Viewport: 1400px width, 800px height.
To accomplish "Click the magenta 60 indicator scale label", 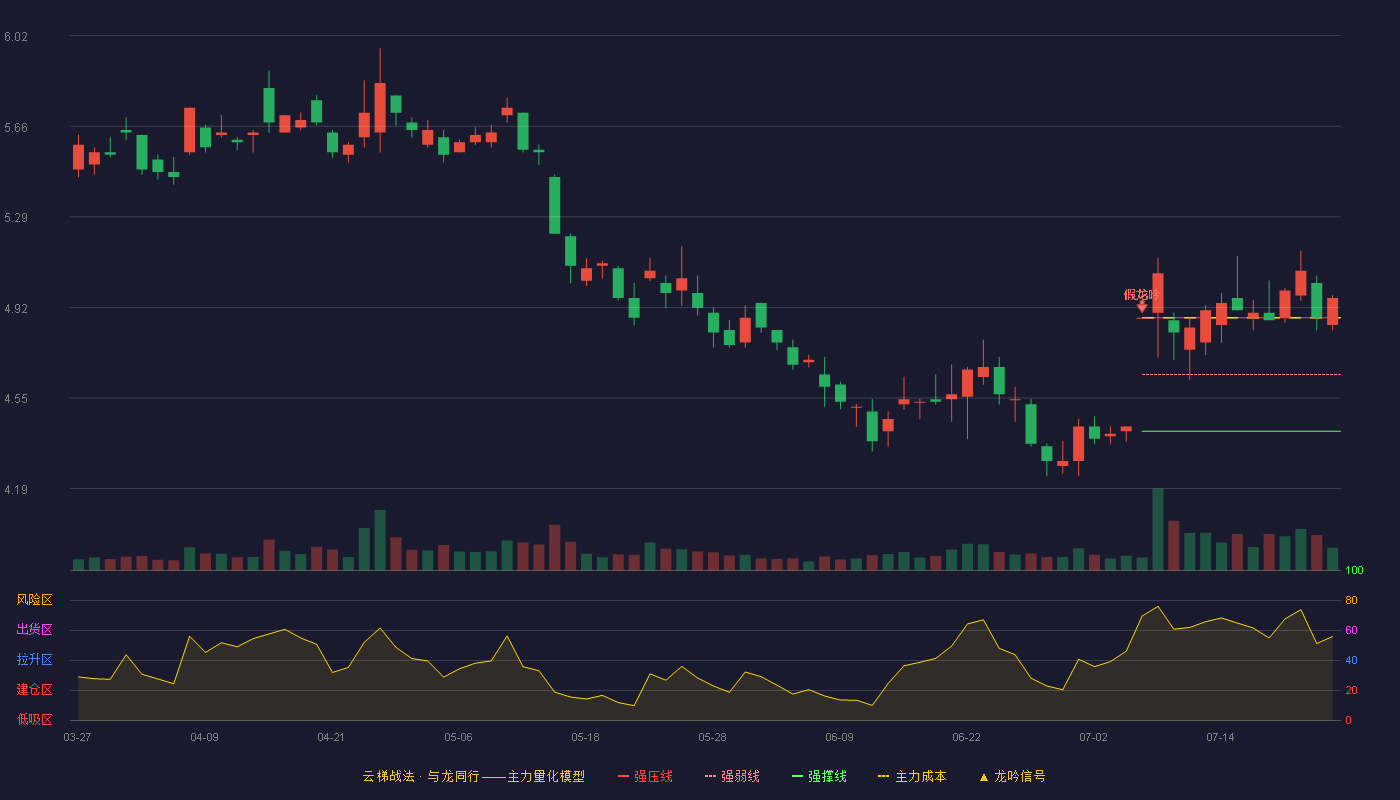I will tap(1351, 630).
